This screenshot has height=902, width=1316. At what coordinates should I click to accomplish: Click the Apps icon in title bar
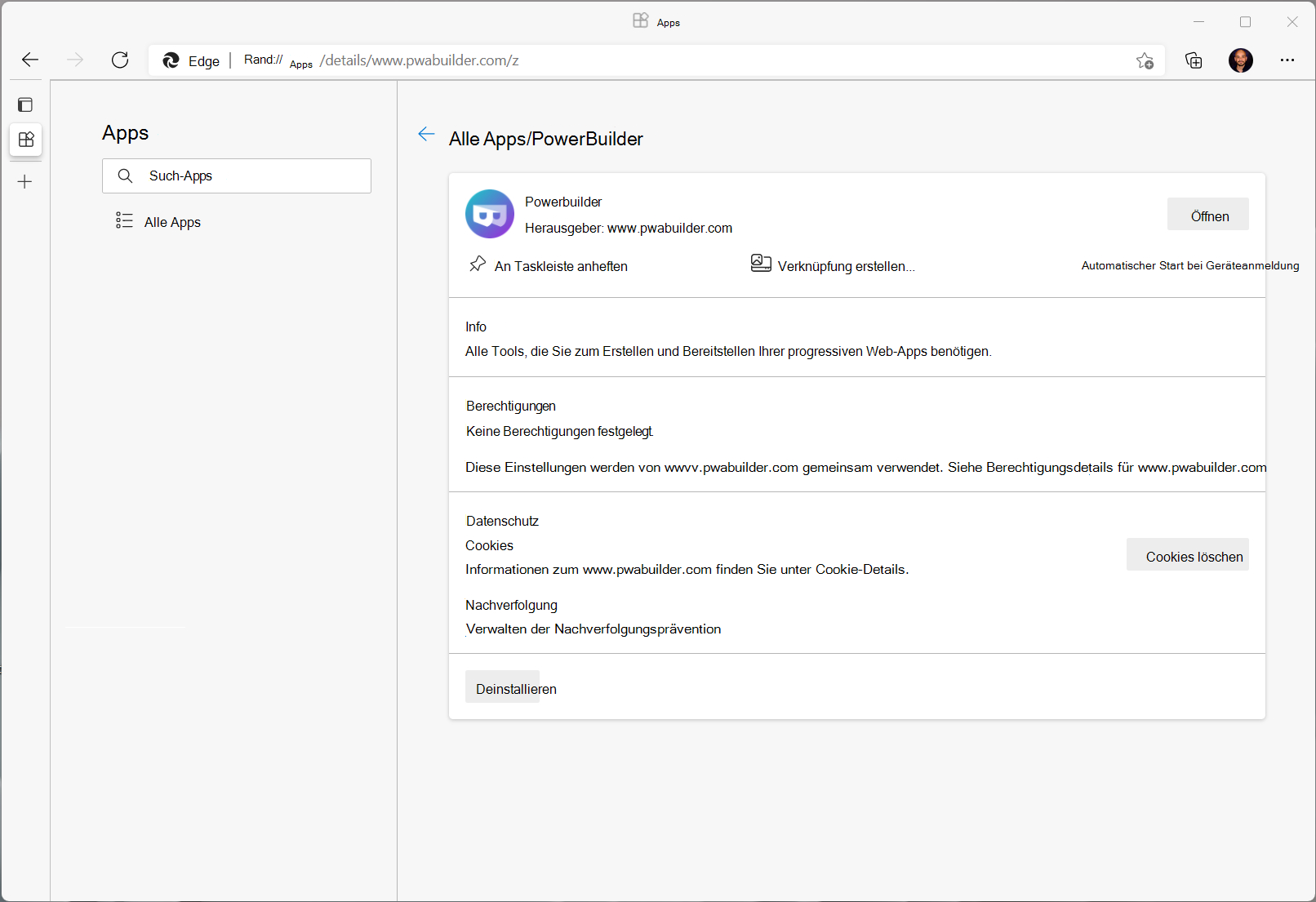coord(641,20)
